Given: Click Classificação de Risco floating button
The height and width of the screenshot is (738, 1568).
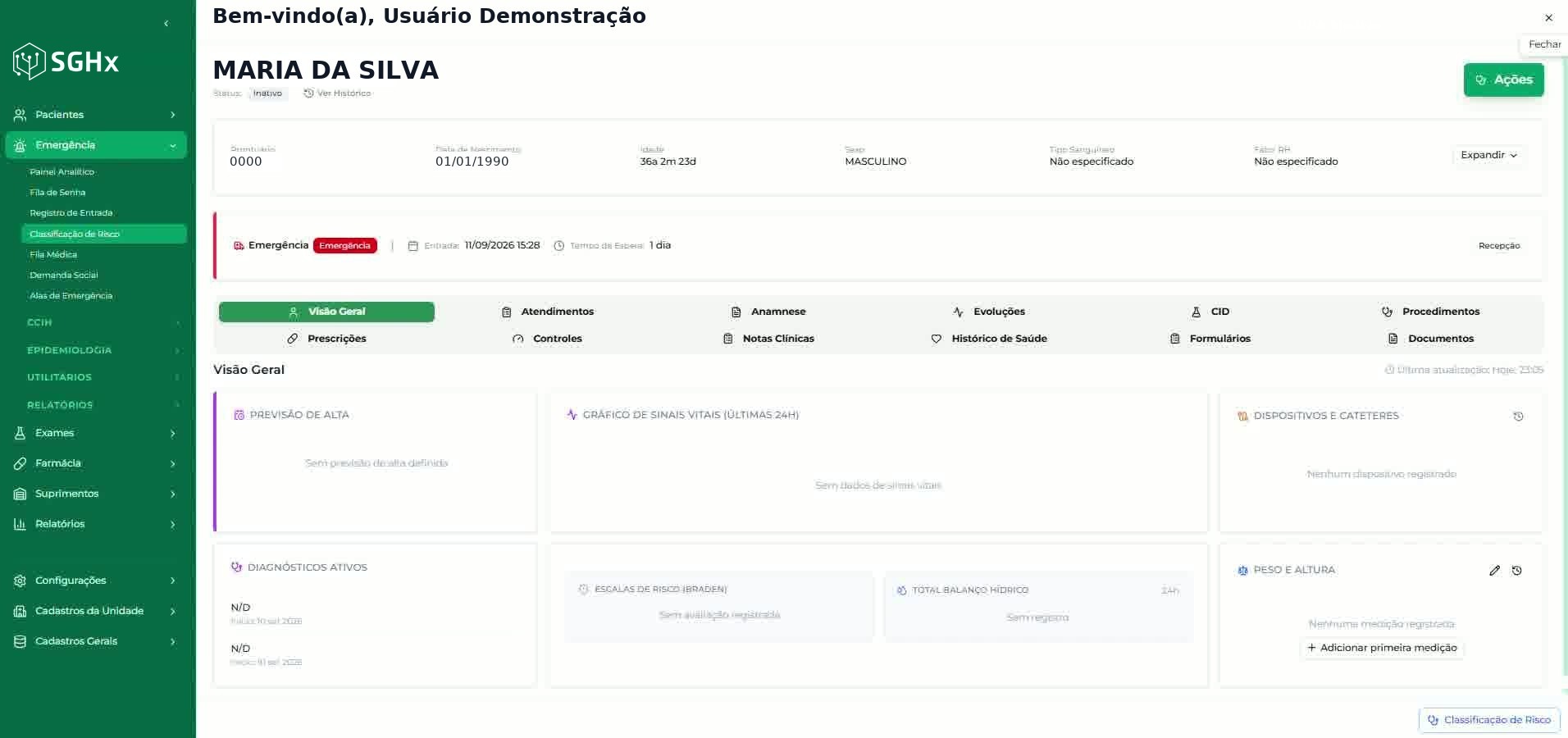Looking at the screenshot, I should 1489,720.
